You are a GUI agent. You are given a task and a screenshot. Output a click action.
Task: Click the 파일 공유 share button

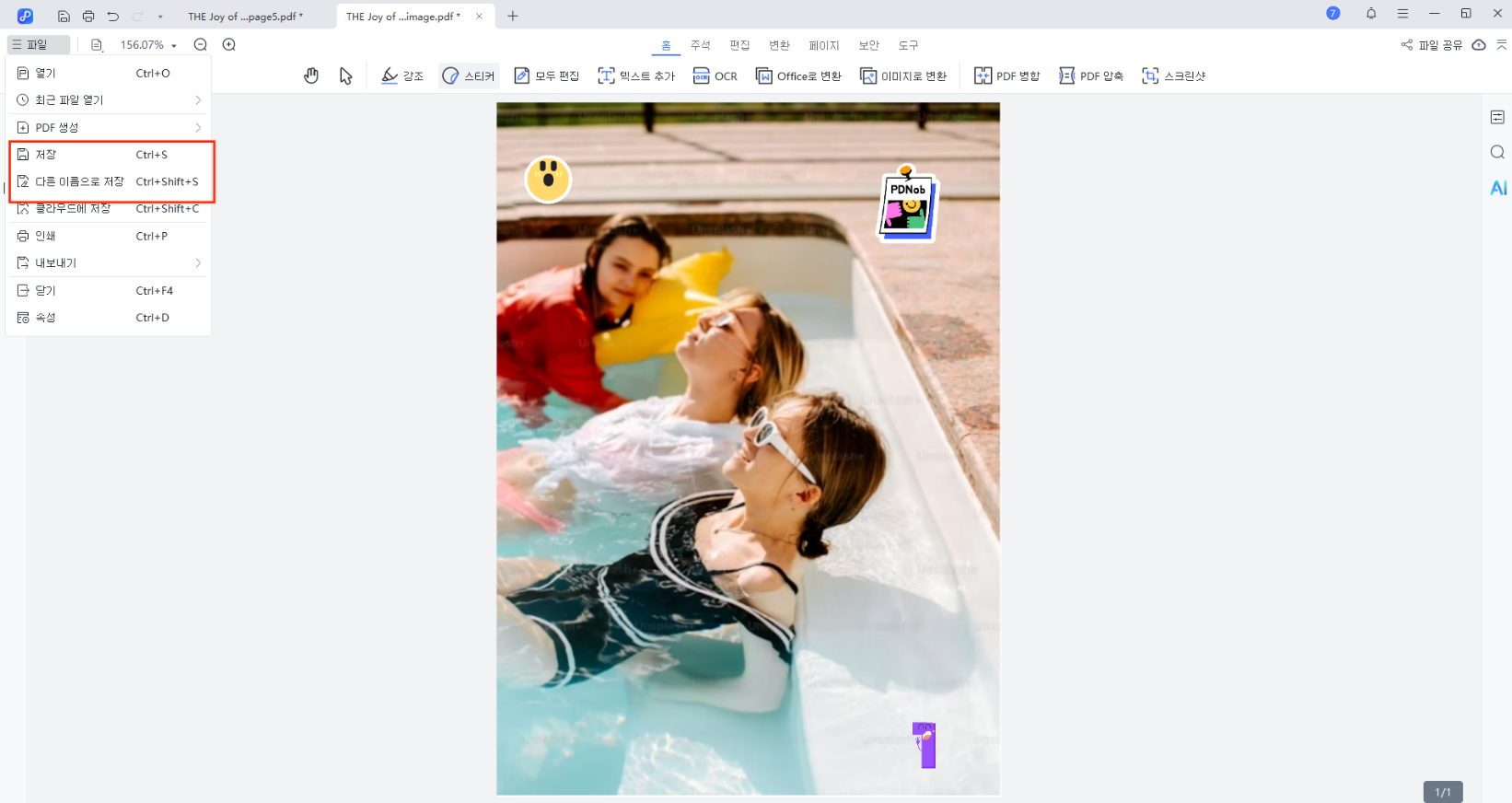coord(1432,44)
